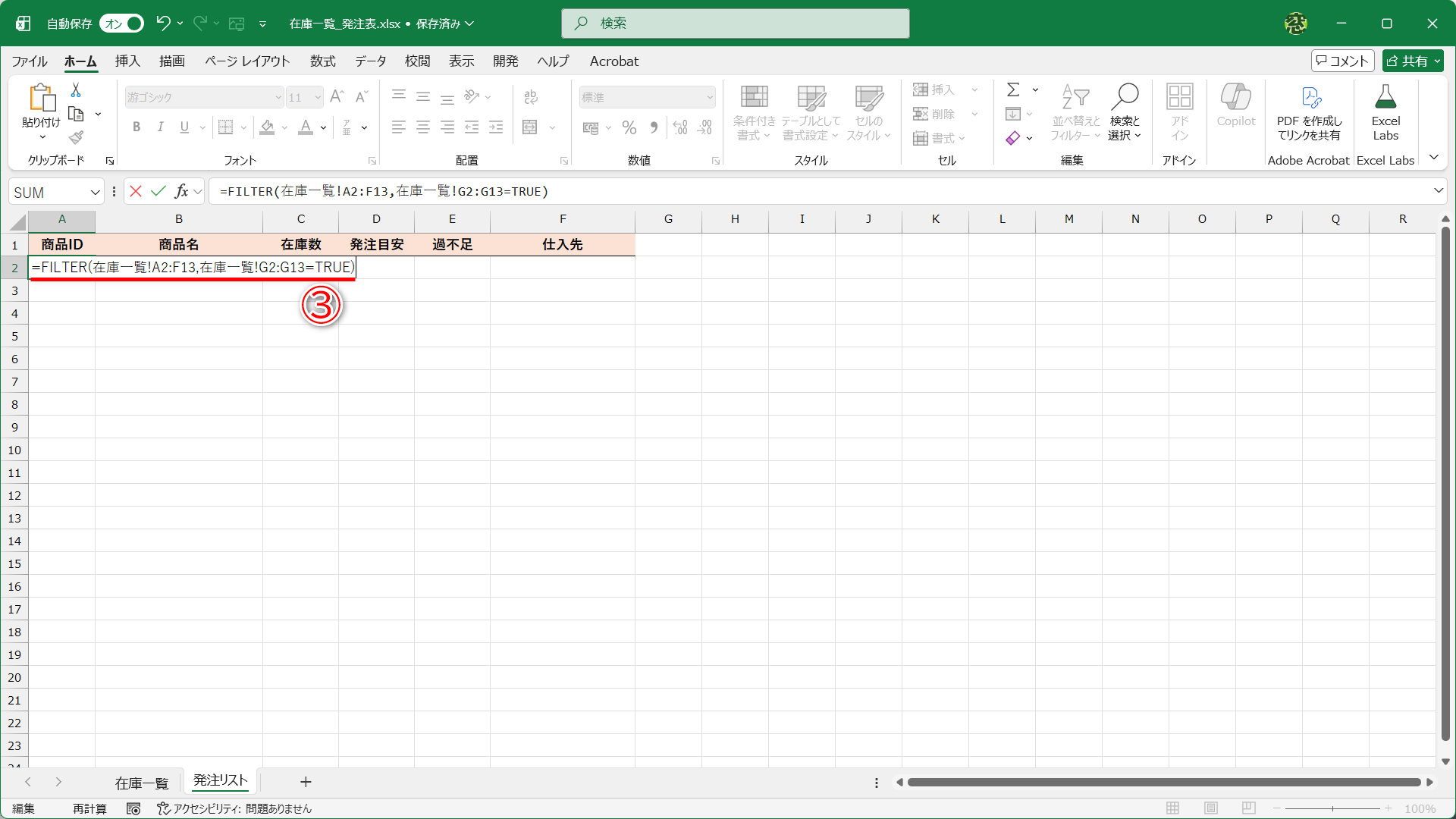Open the font size dropdown
This screenshot has width=1456, height=819.
tap(317, 97)
